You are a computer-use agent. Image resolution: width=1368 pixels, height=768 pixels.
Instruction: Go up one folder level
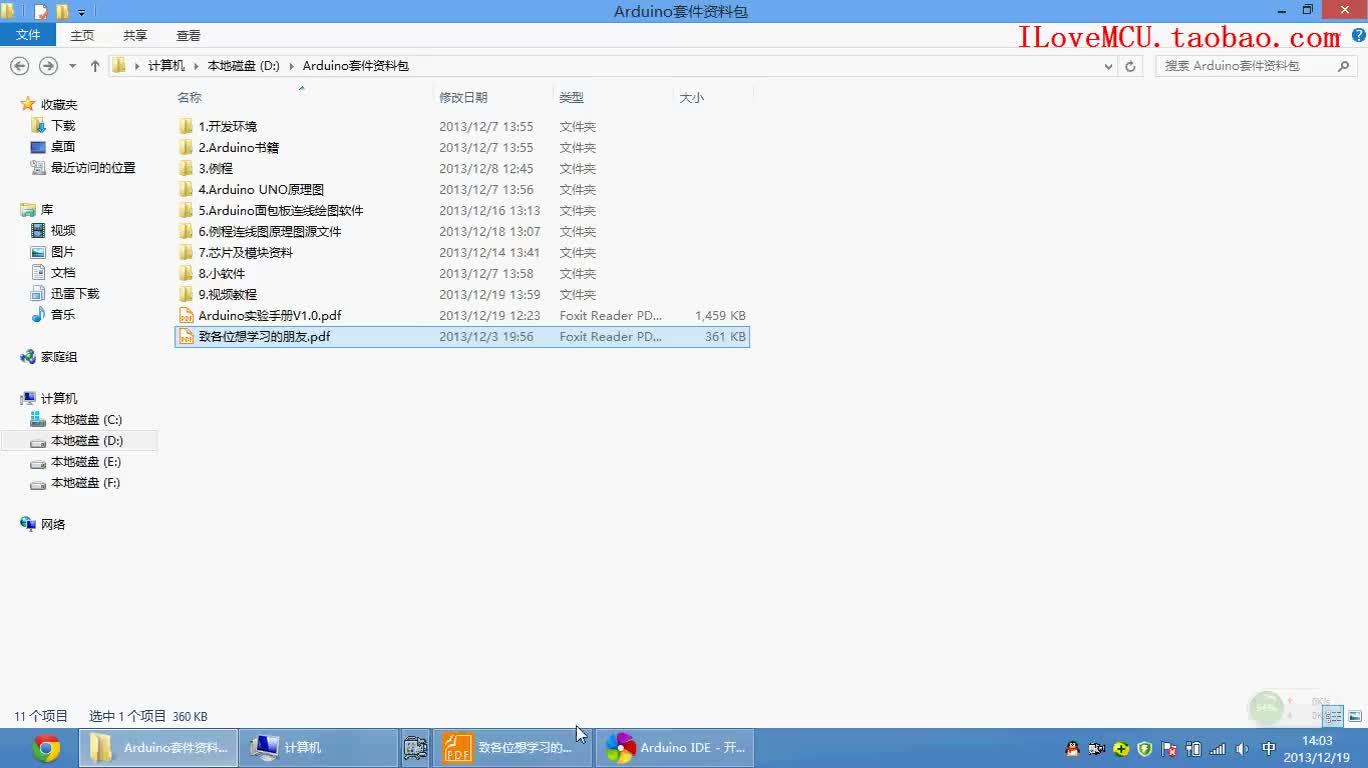click(x=95, y=66)
